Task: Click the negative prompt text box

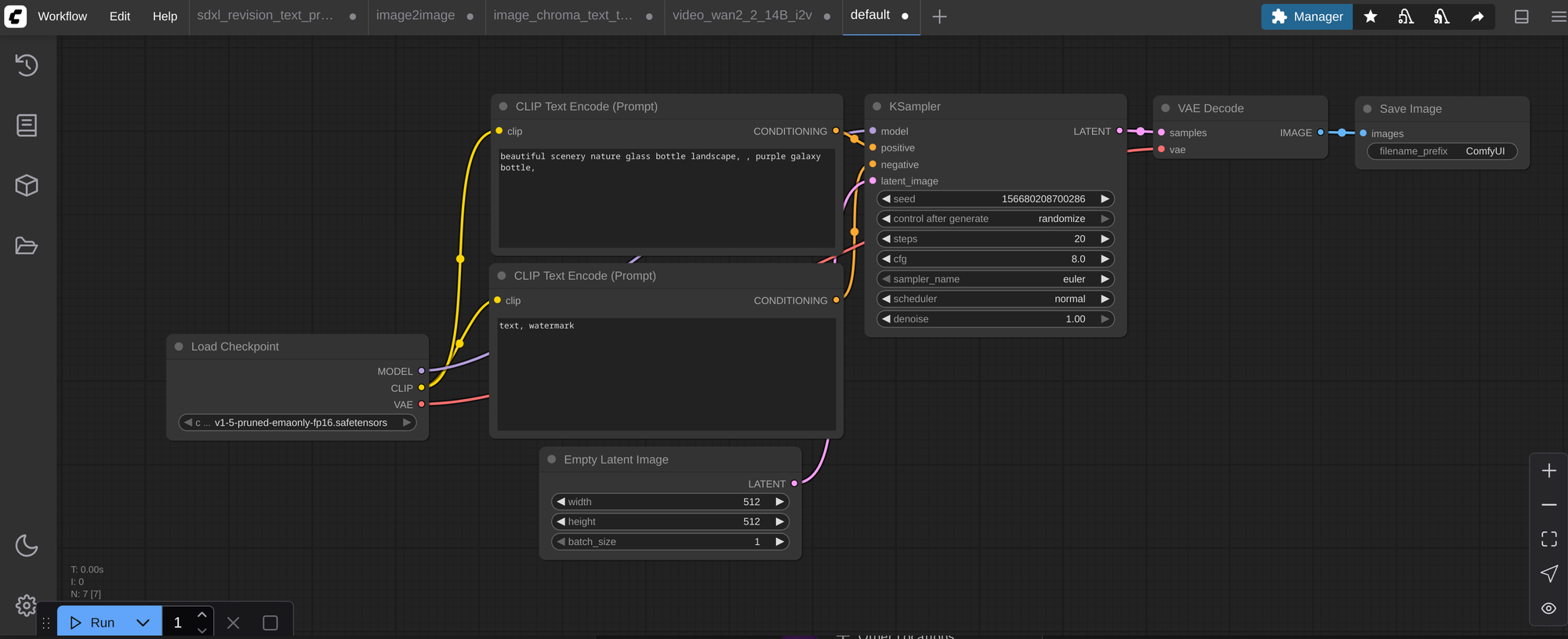Action: 666,372
